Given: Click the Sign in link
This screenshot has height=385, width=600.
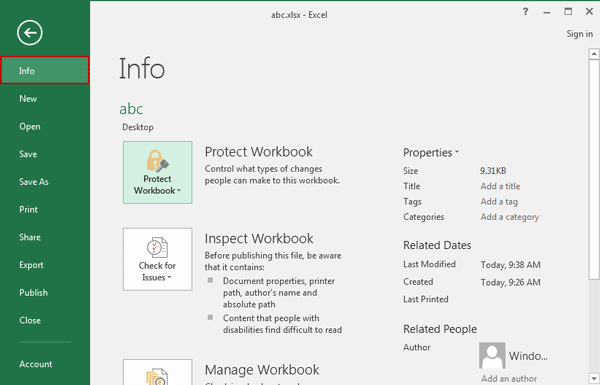Looking at the screenshot, I should pos(580,34).
